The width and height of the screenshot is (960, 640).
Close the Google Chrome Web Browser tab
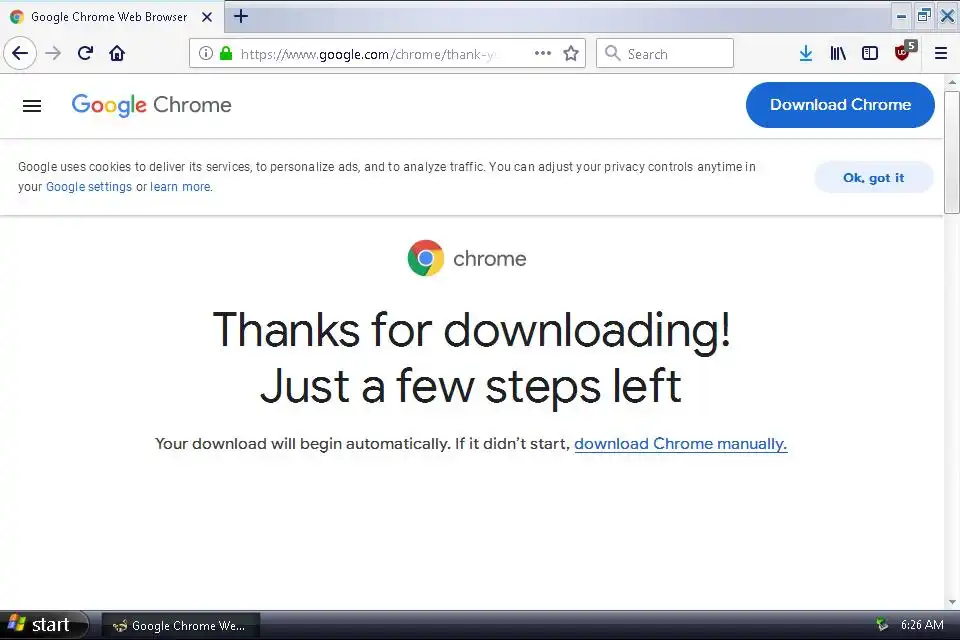(207, 17)
